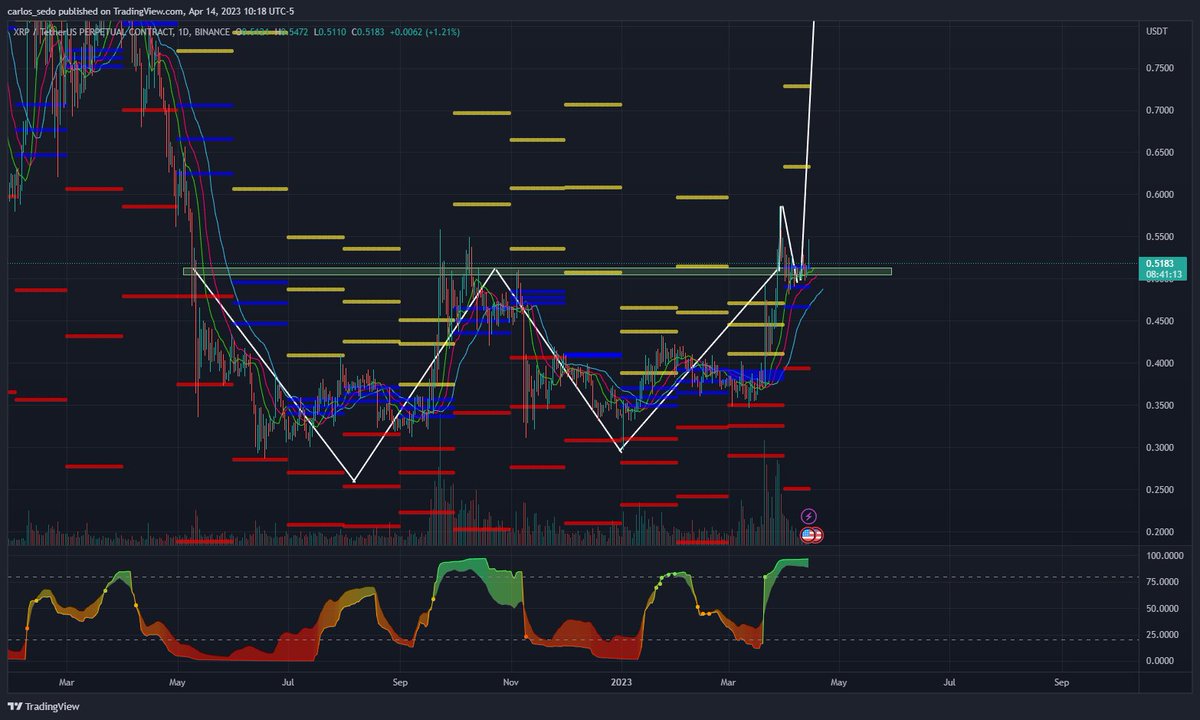1200x720 pixels.
Task: Click the 0.3500 price axis label
Action: point(1160,406)
